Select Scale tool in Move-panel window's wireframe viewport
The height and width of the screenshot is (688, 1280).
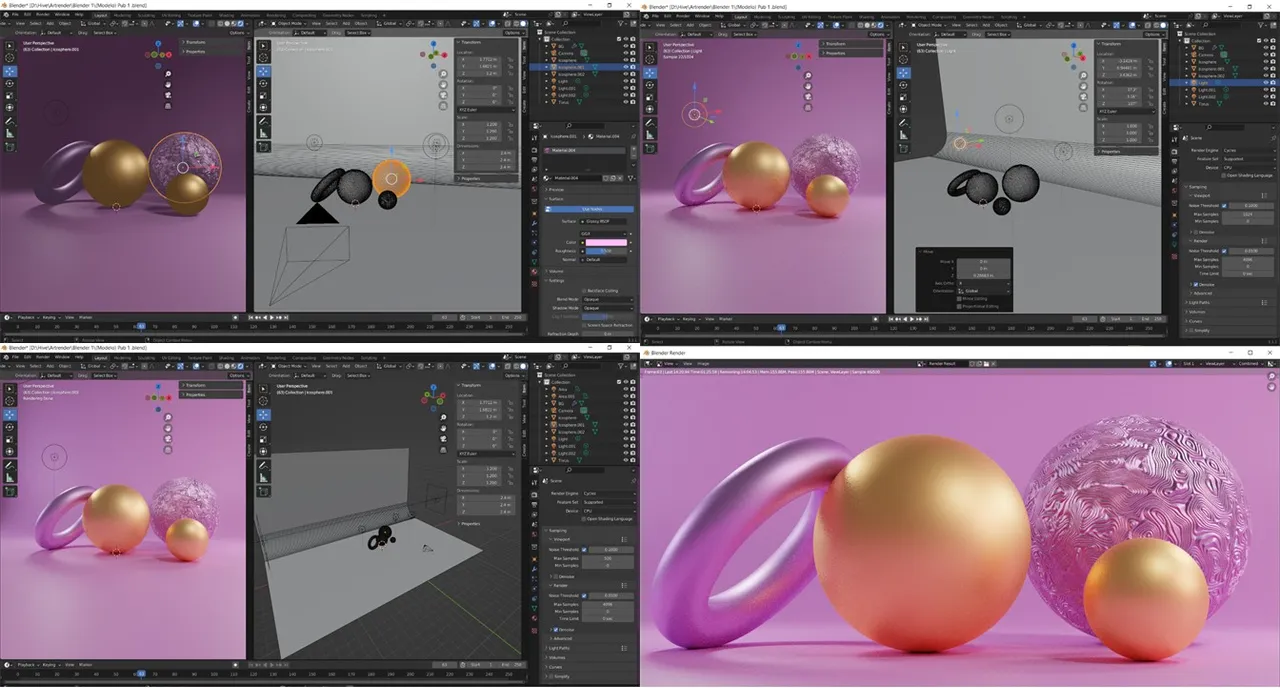[902, 96]
